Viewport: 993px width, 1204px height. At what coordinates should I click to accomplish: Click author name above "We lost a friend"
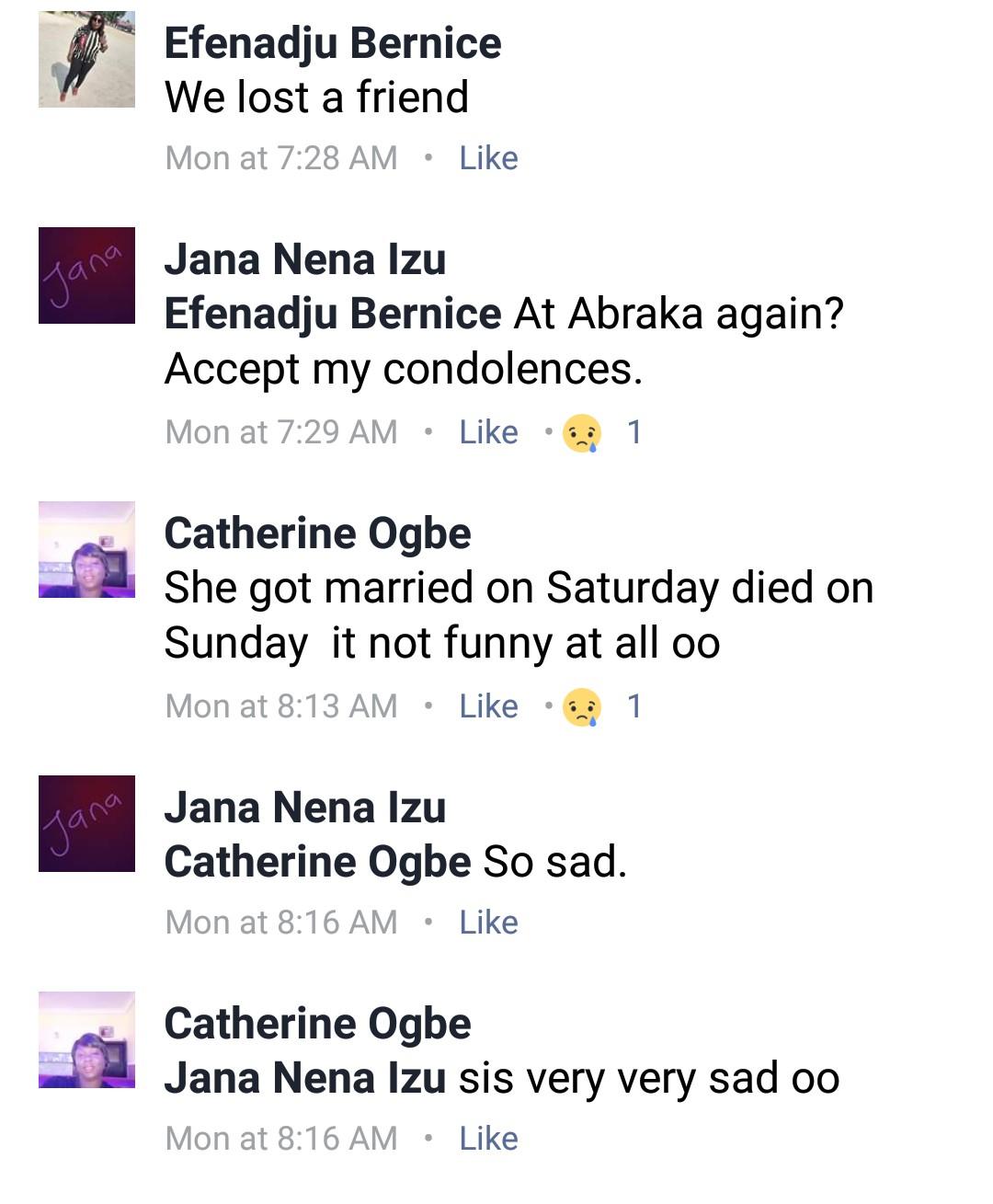[x=332, y=43]
